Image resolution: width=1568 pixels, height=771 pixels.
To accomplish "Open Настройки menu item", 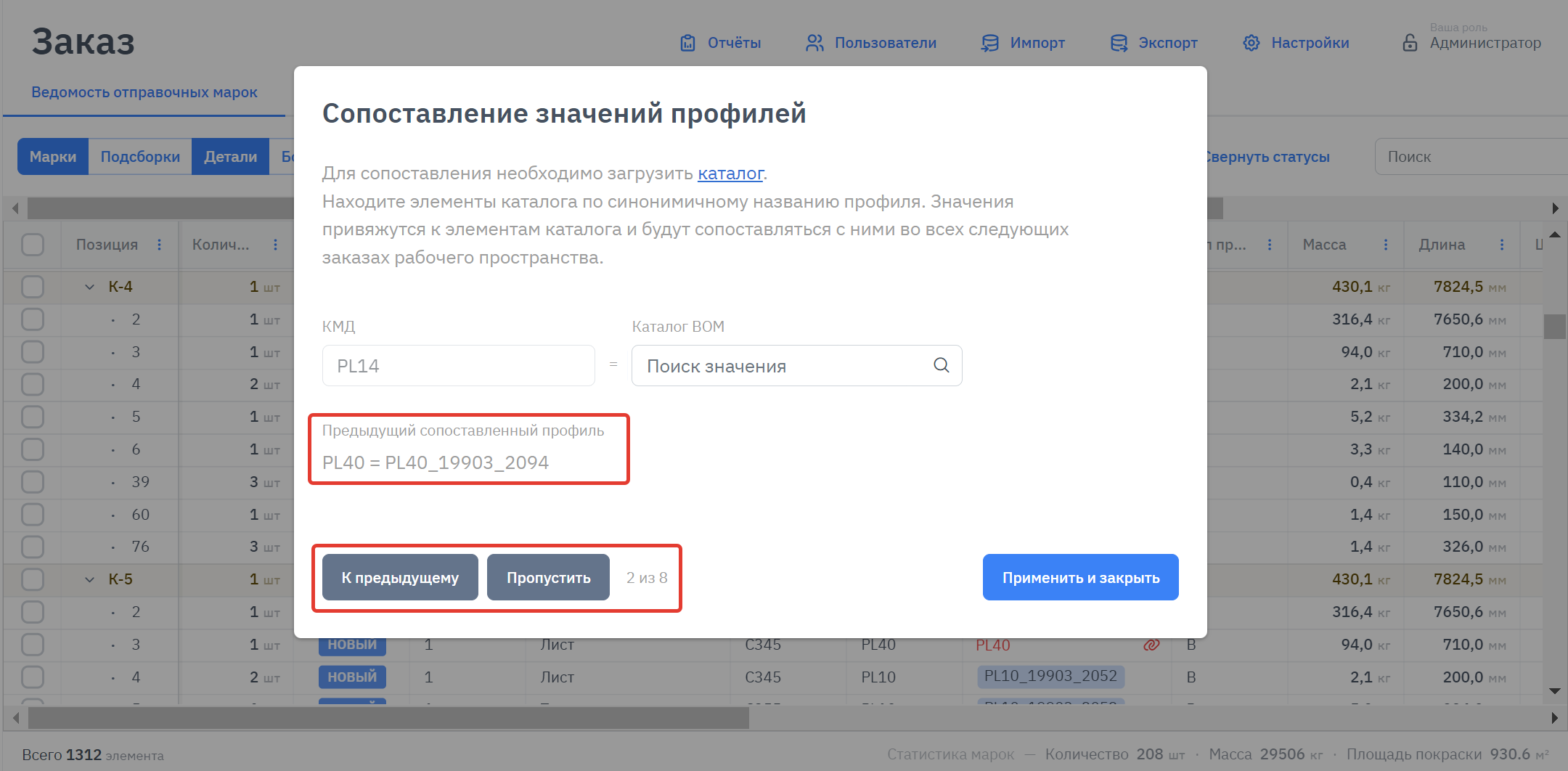I will pyautogui.click(x=1310, y=43).
